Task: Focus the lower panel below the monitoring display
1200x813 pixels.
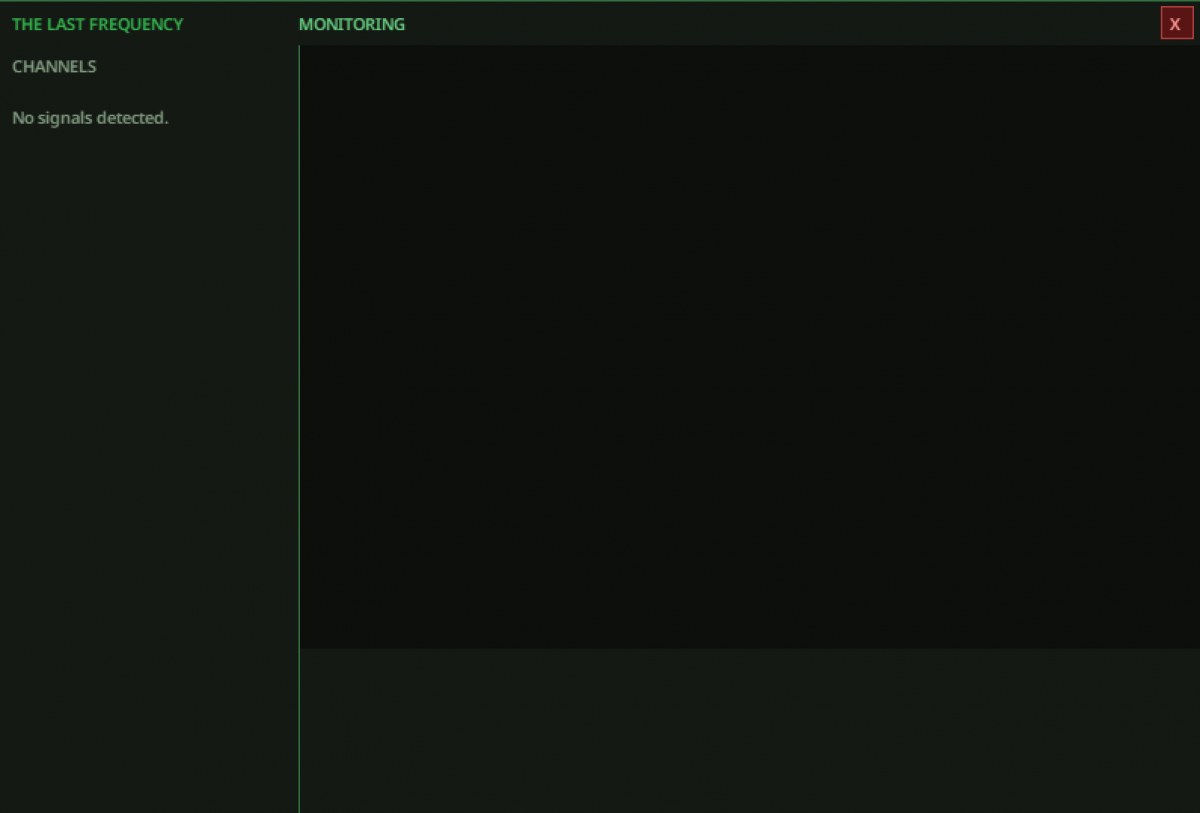Action: (x=750, y=730)
